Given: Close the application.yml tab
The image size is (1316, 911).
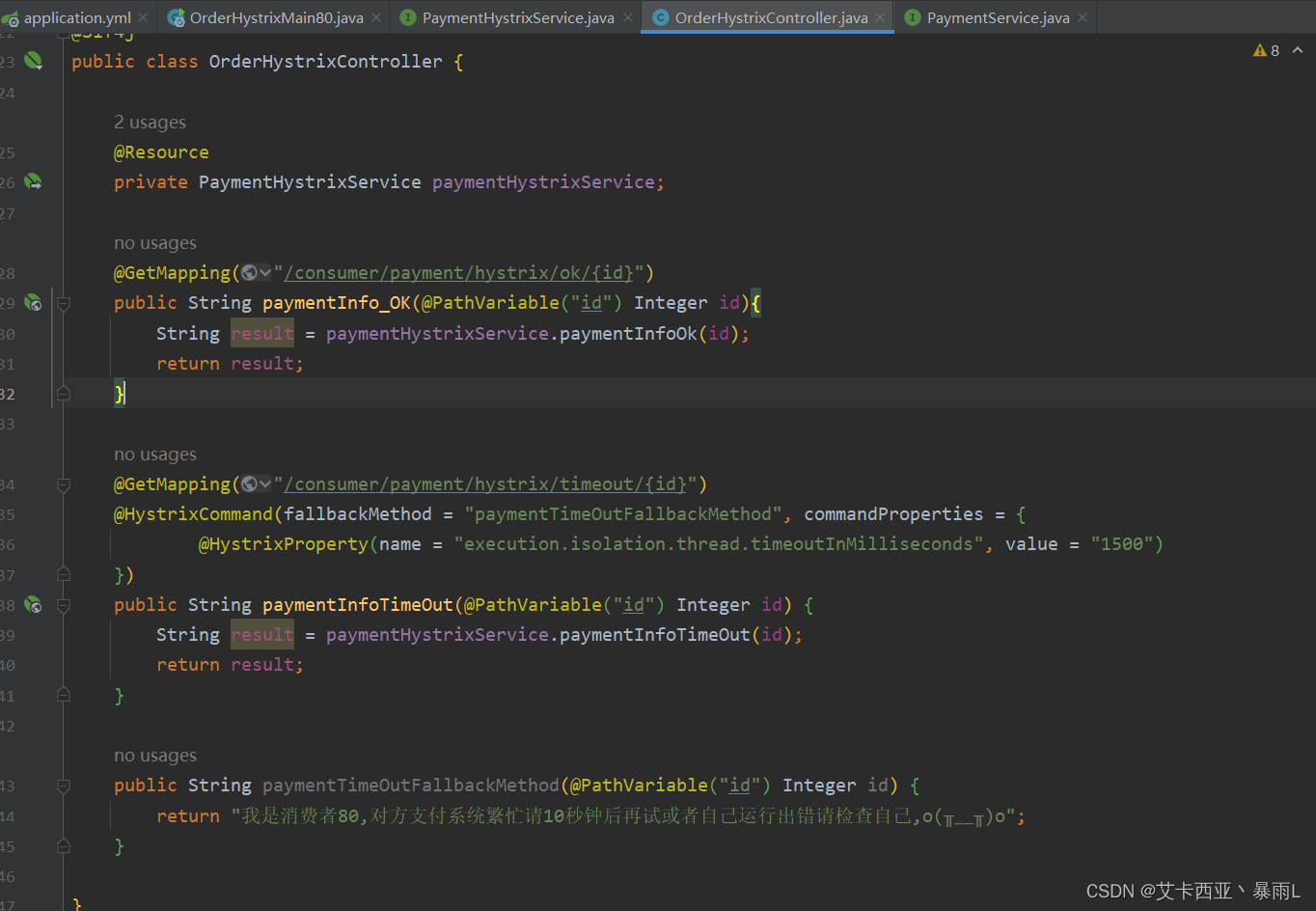Looking at the screenshot, I should tap(143, 17).
